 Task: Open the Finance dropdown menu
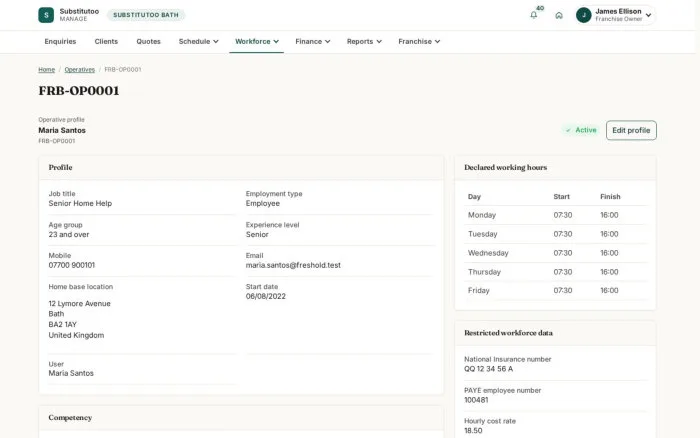(x=312, y=42)
